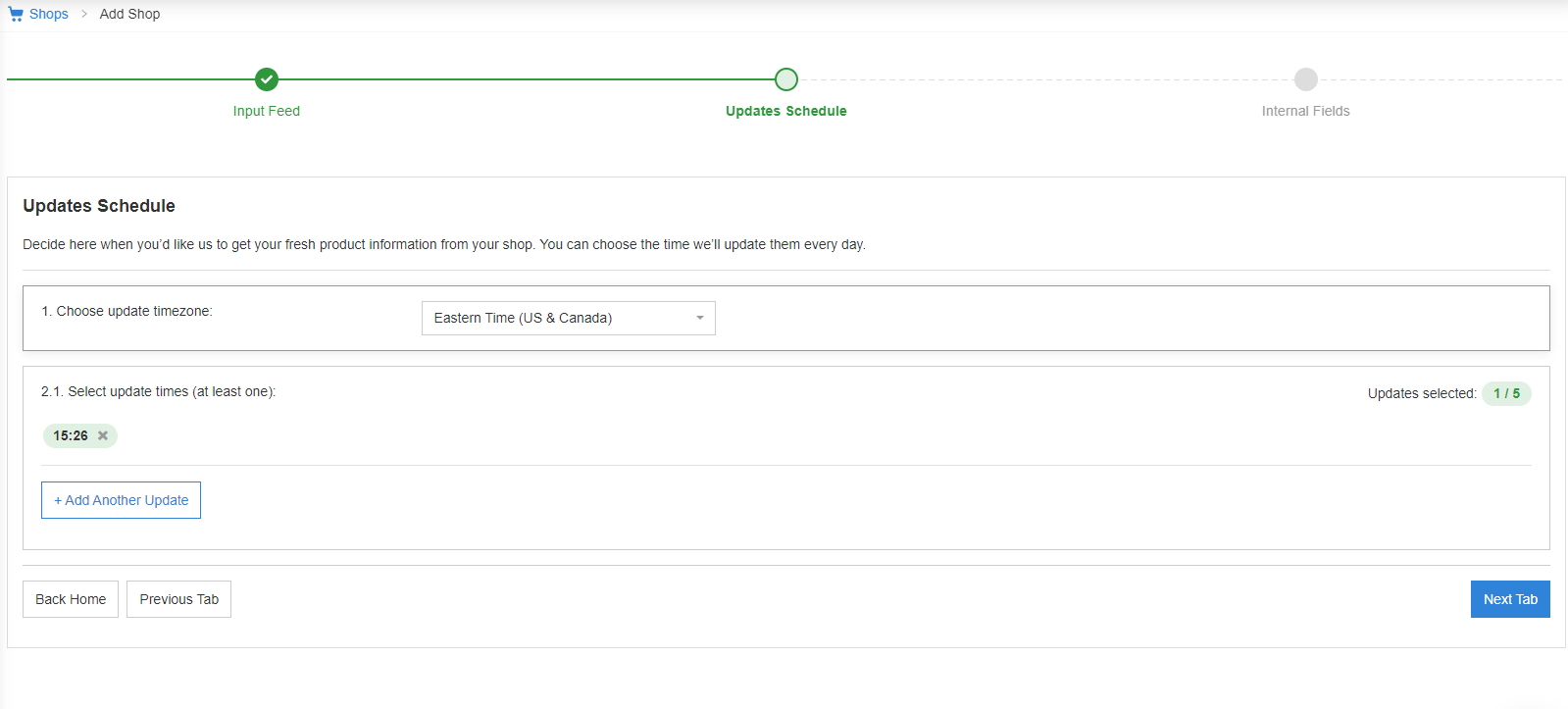Click the grey Internal Fields step circle

1305,79
